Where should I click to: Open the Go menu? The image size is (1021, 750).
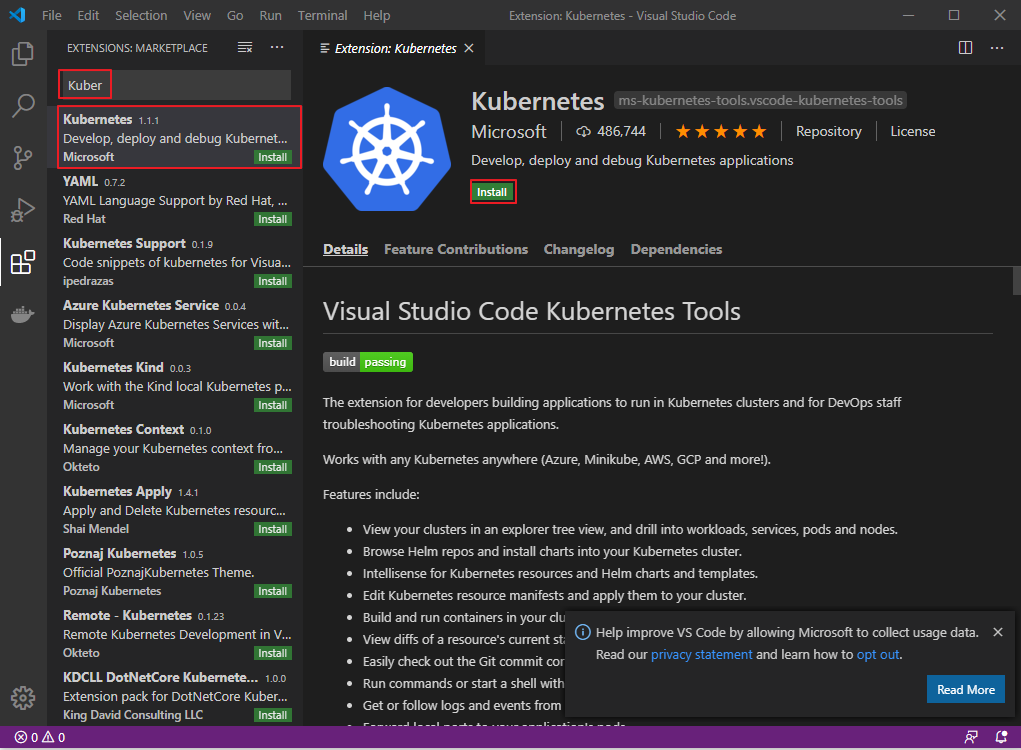[x=235, y=16]
